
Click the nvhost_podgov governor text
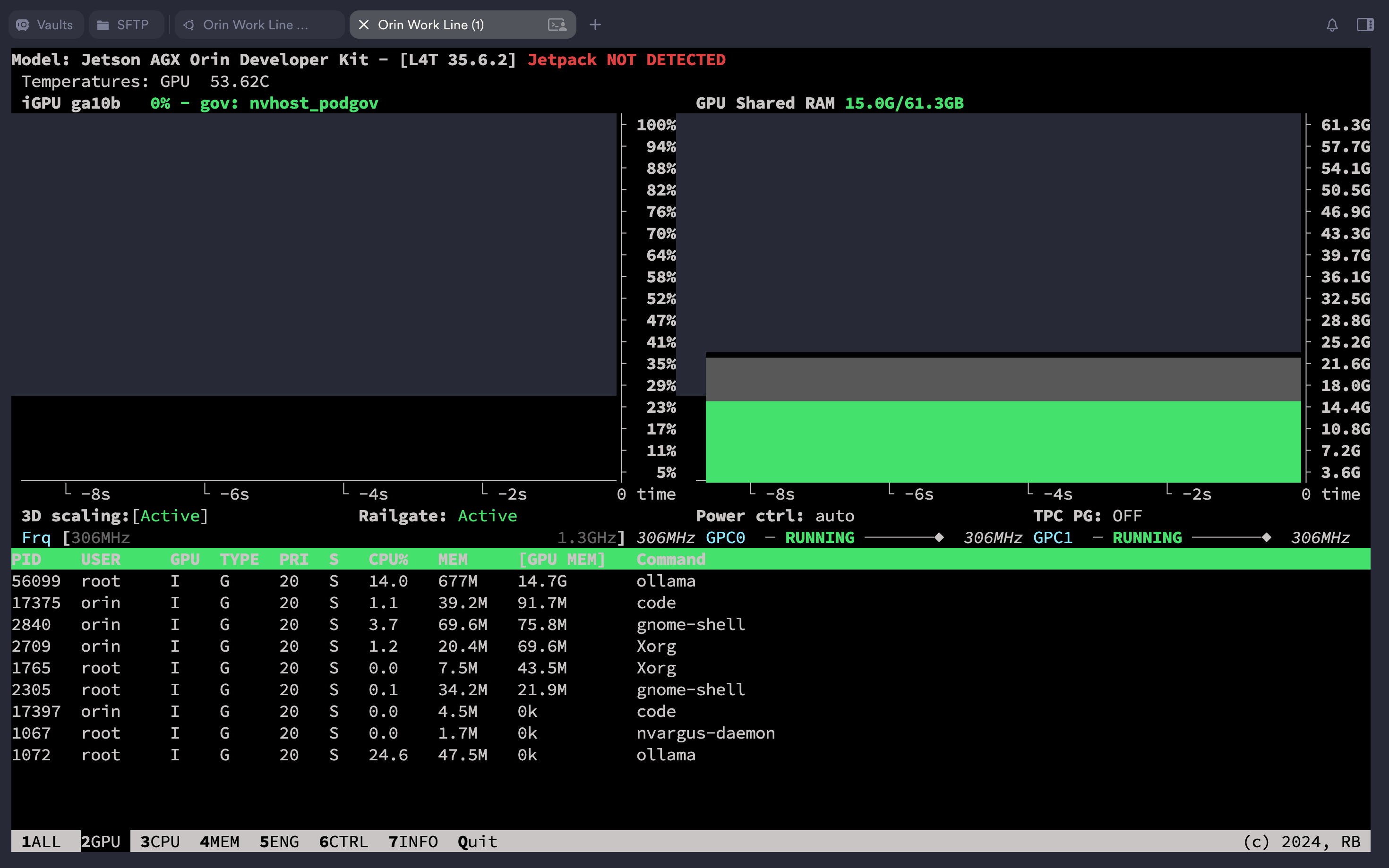(x=314, y=103)
